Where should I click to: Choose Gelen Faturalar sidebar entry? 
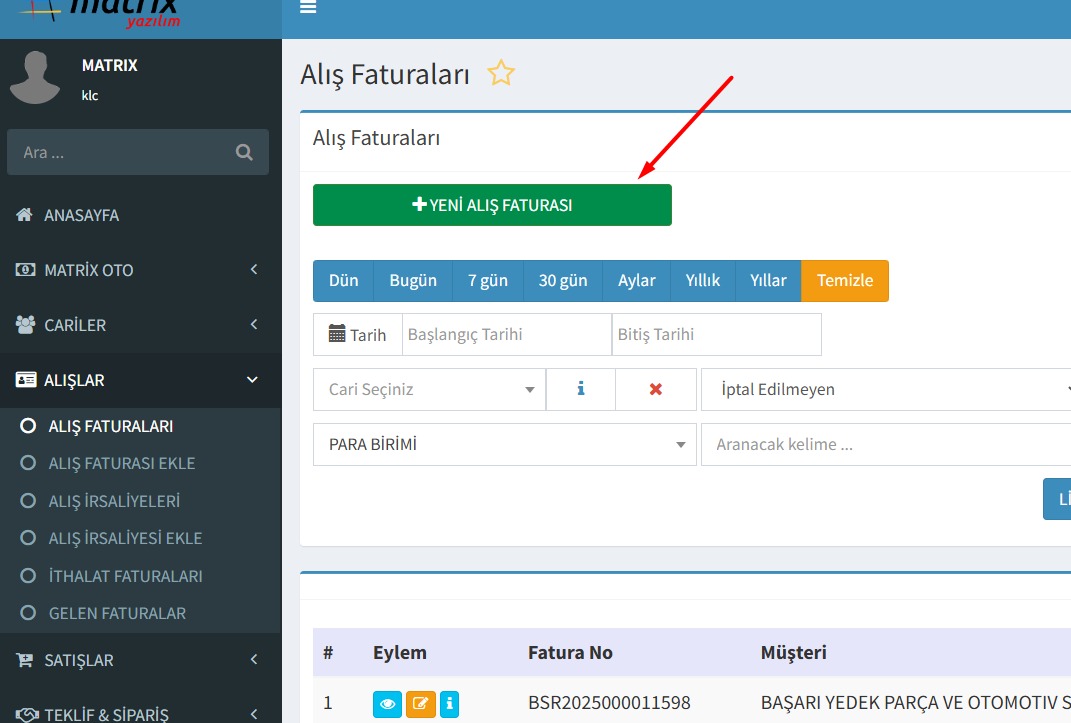117,613
